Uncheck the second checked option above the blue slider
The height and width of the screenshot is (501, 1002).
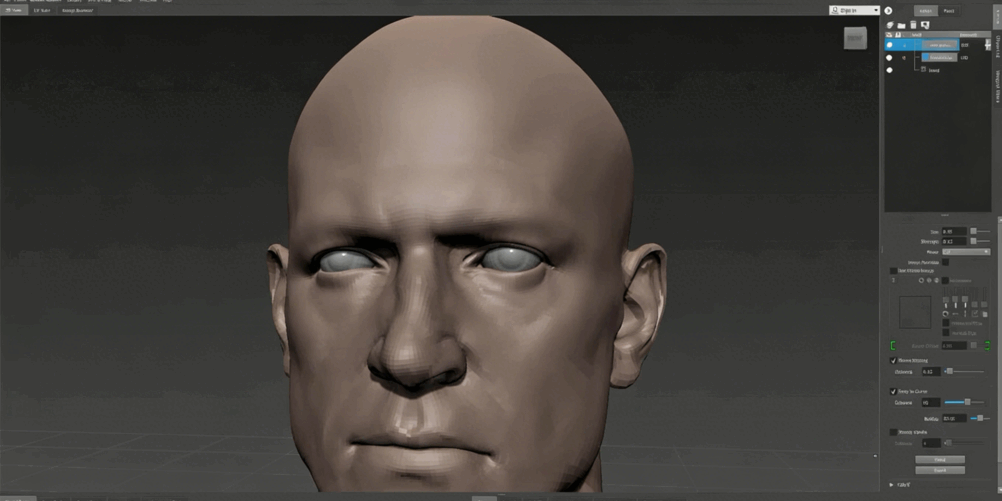[x=893, y=391]
